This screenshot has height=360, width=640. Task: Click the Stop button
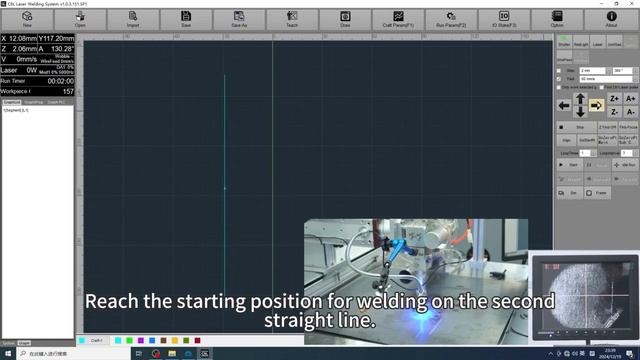pos(577,127)
